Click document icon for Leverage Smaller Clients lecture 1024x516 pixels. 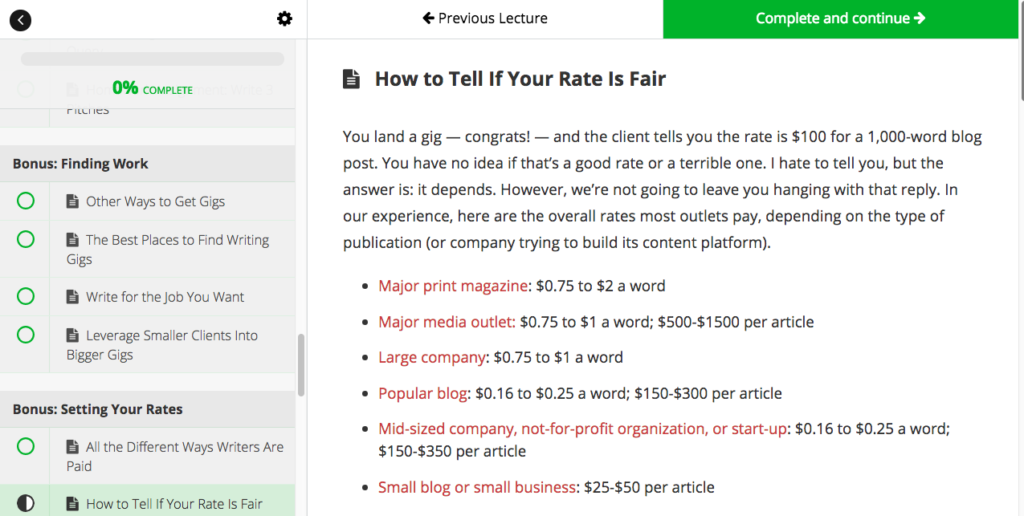(72, 335)
